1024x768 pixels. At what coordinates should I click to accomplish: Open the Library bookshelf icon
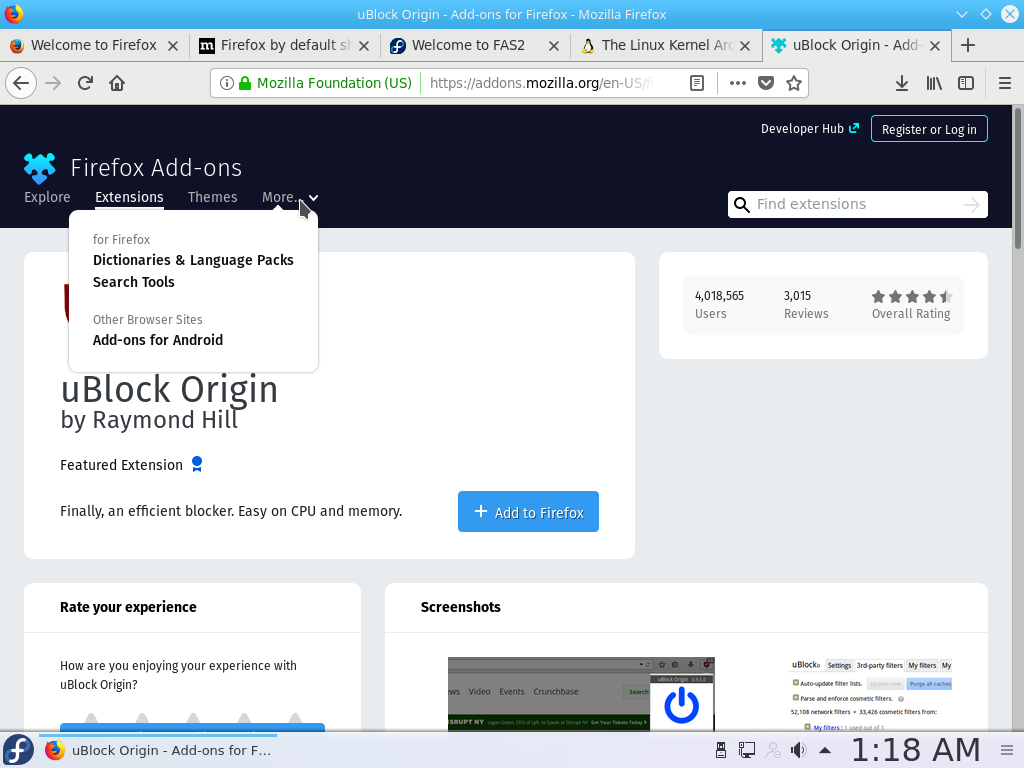[934, 83]
